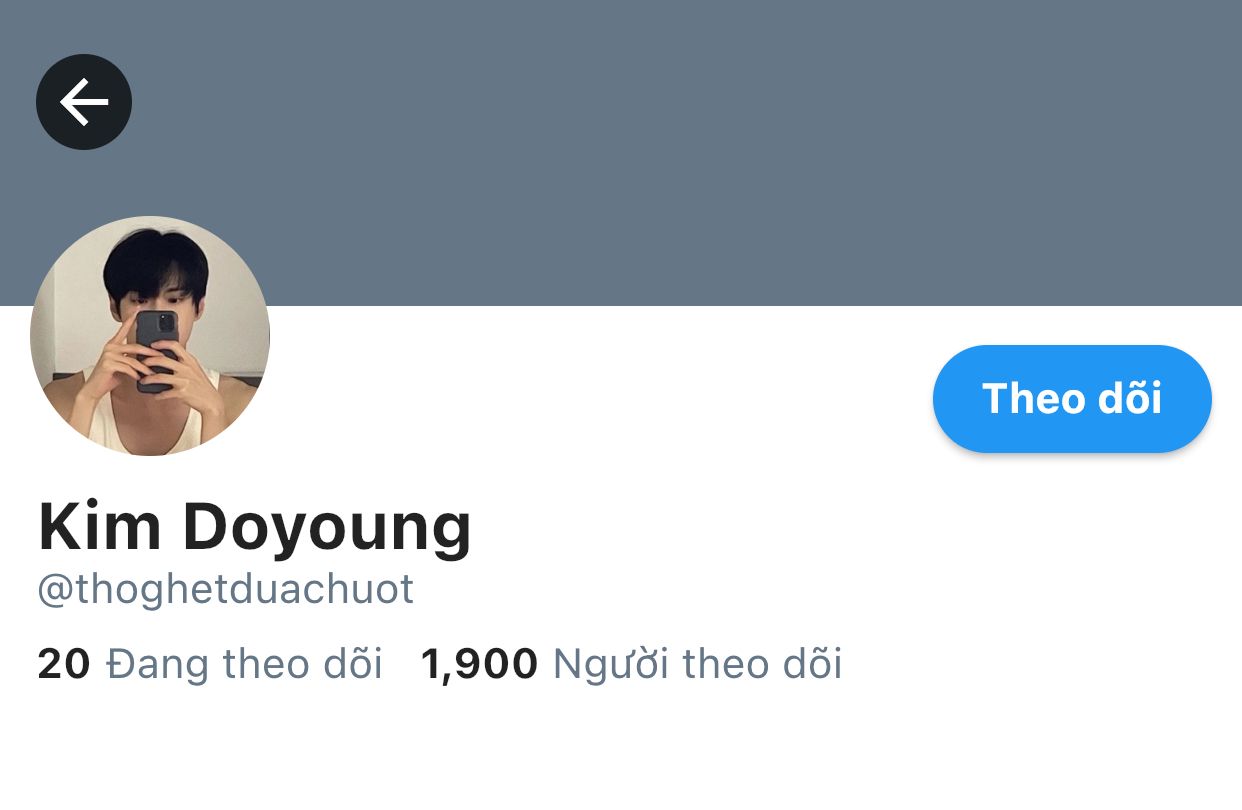Click the dark circular back button
Screen dimensions: 1242x810
click(x=84, y=102)
